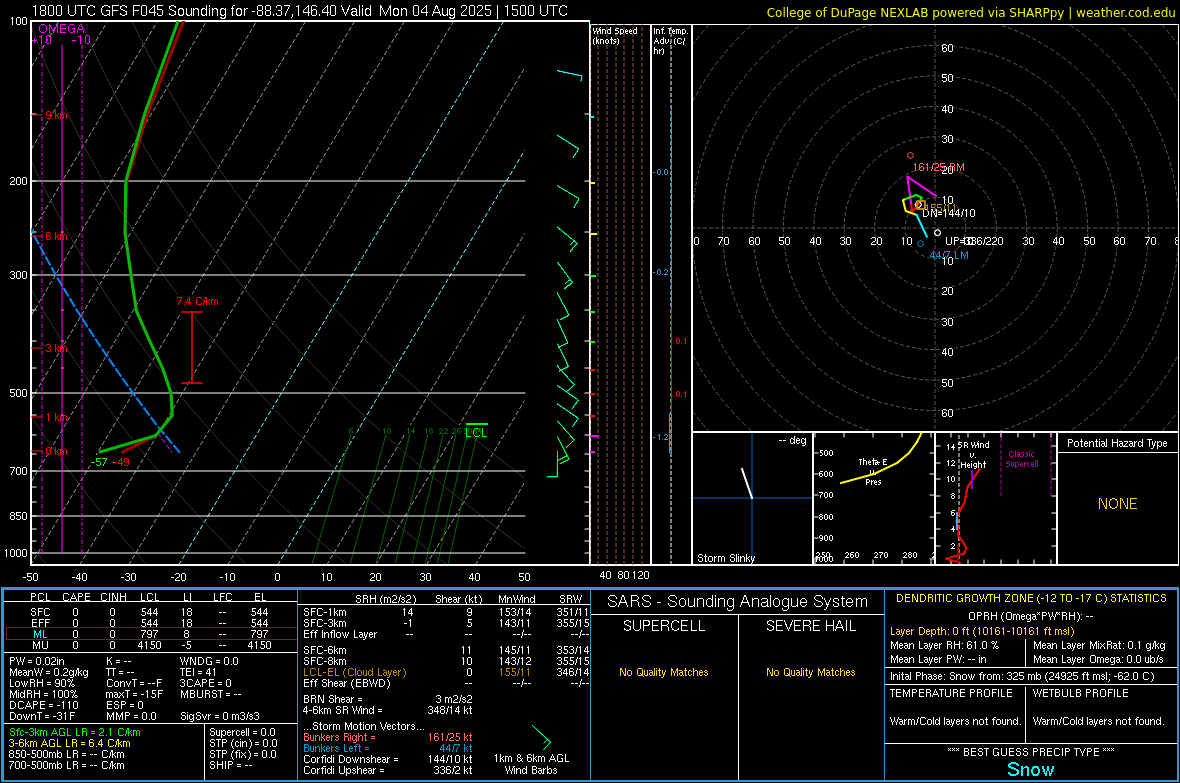Click the SigSvr = 0 m3/s3 value

(x=220, y=717)
